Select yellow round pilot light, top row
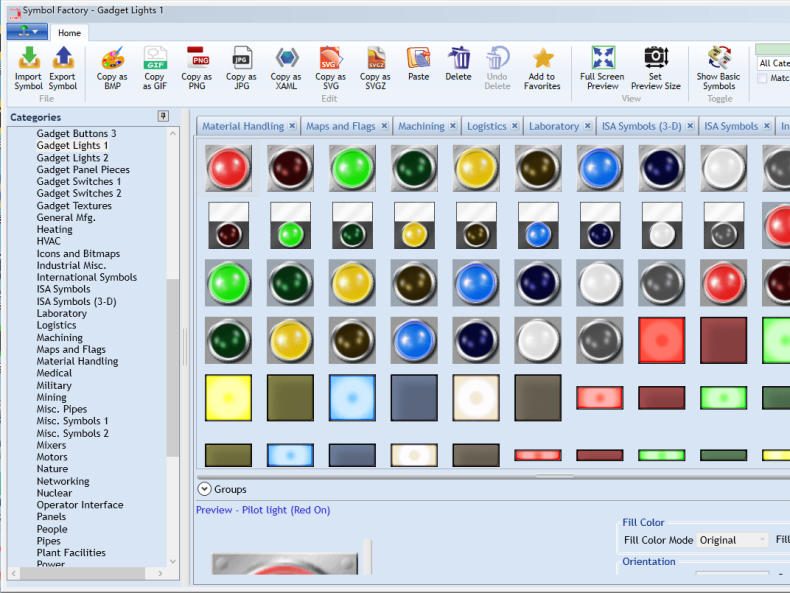This screenshot has height=593, width=790. point(476,168)
